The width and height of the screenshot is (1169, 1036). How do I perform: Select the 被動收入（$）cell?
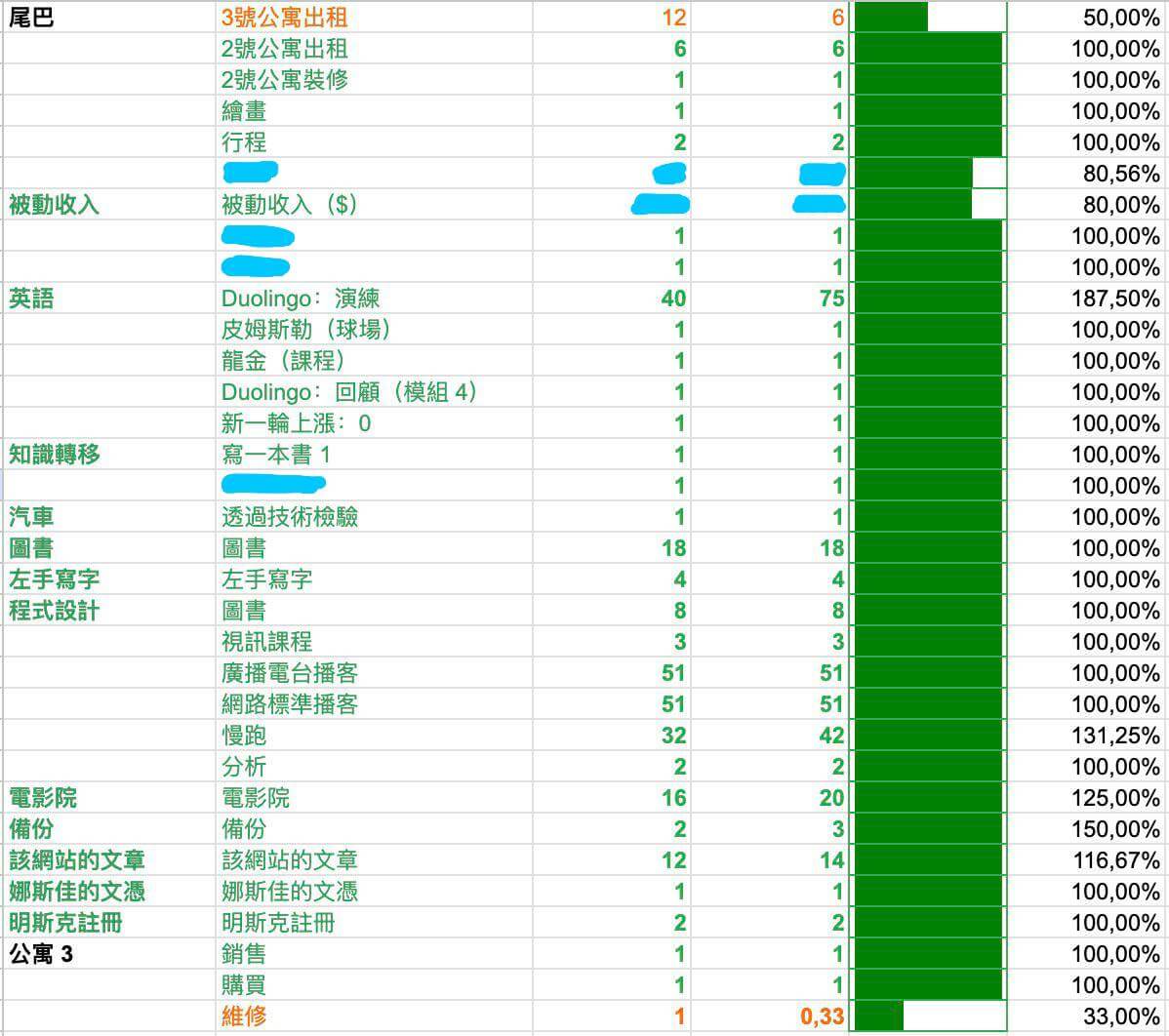(x=375, y=204)
